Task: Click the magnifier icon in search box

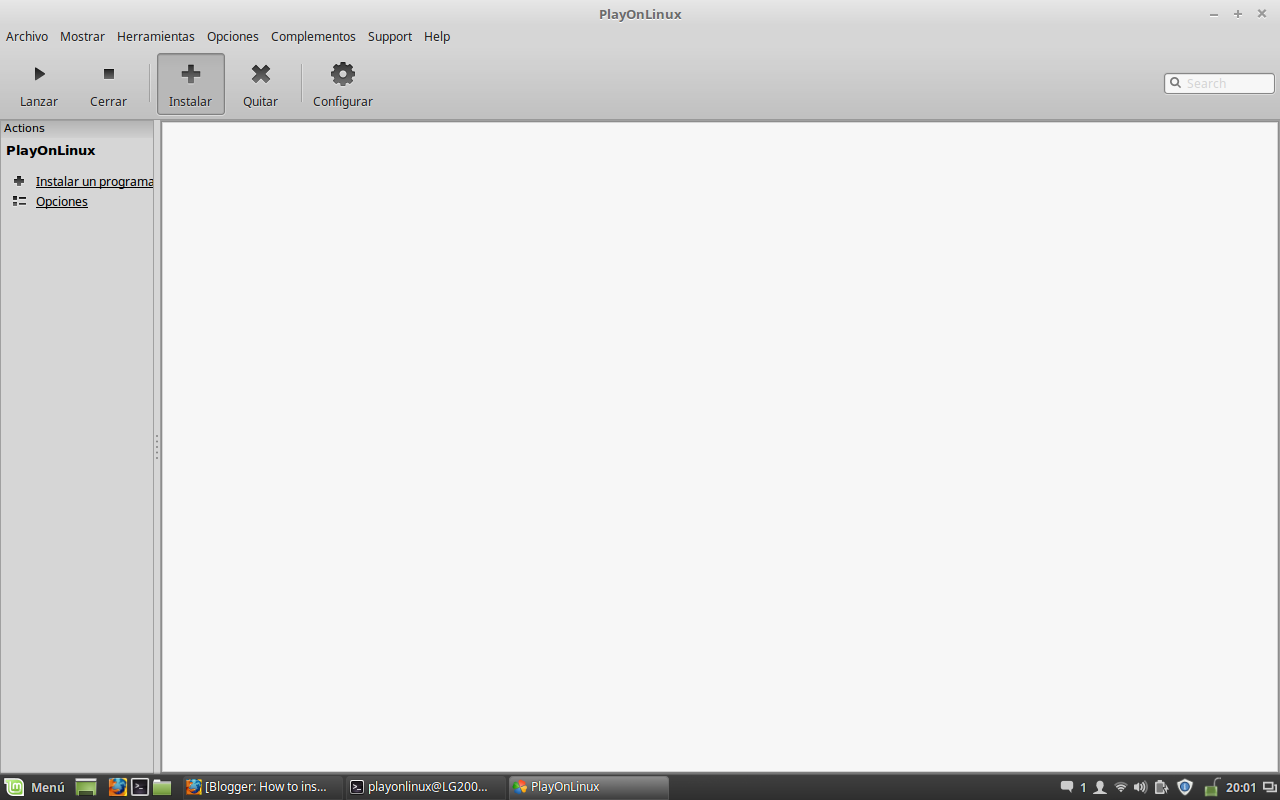Action: (1176, 83)
